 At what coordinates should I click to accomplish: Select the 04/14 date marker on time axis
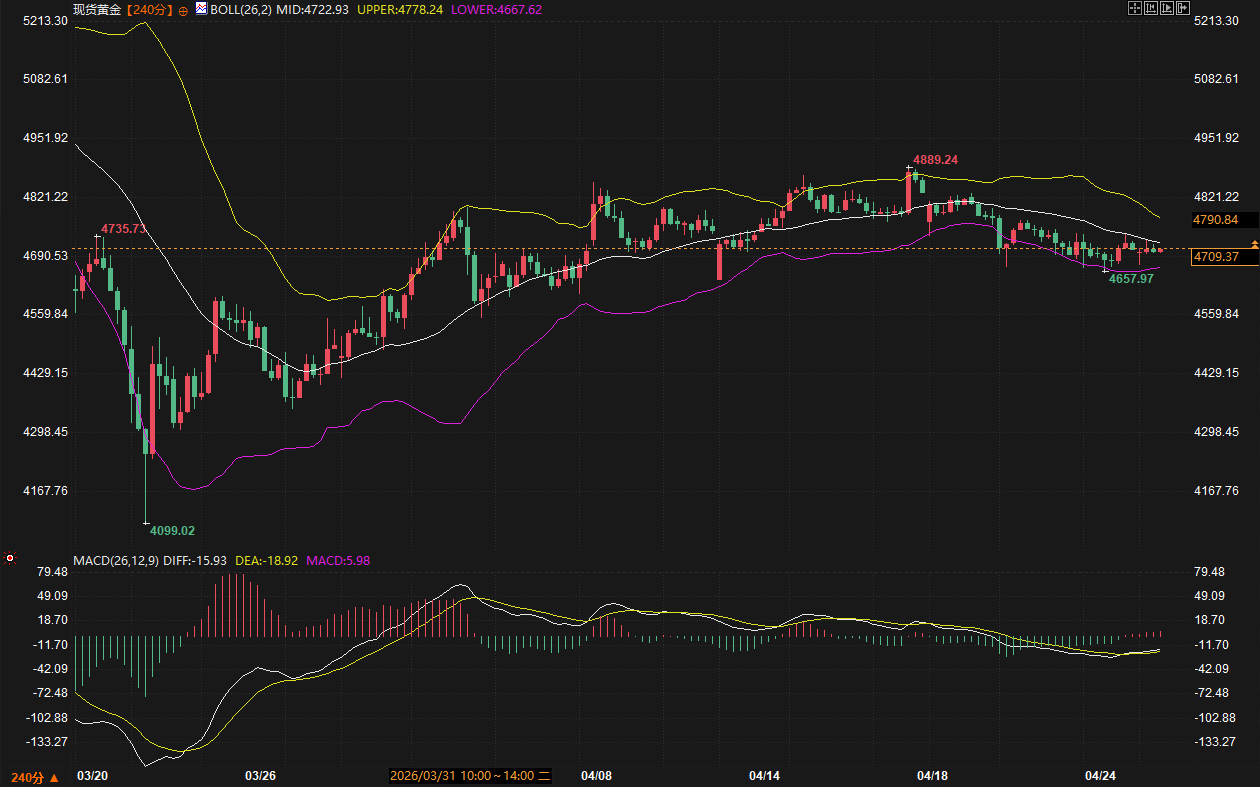764,775
